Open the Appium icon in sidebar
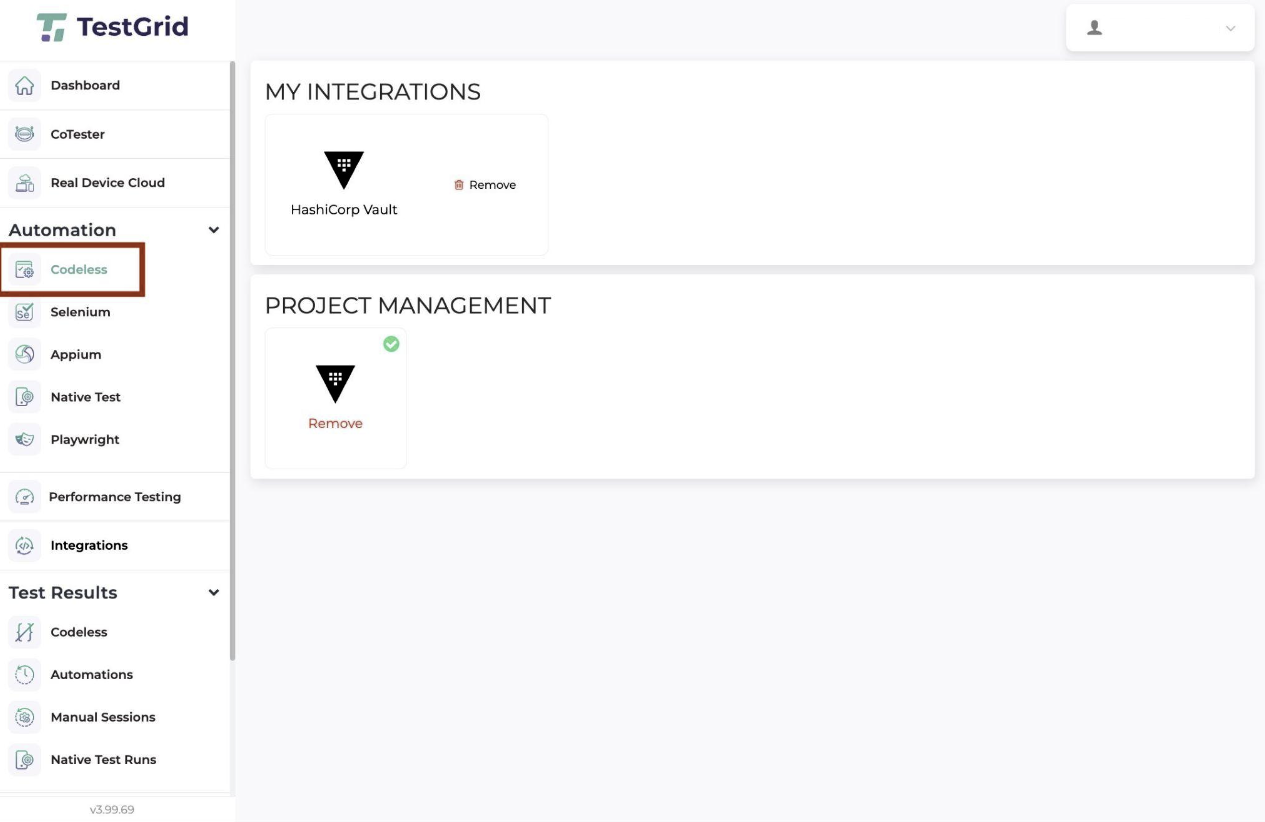The height and width of the screenshot is (822, 1265). [25, 354]
